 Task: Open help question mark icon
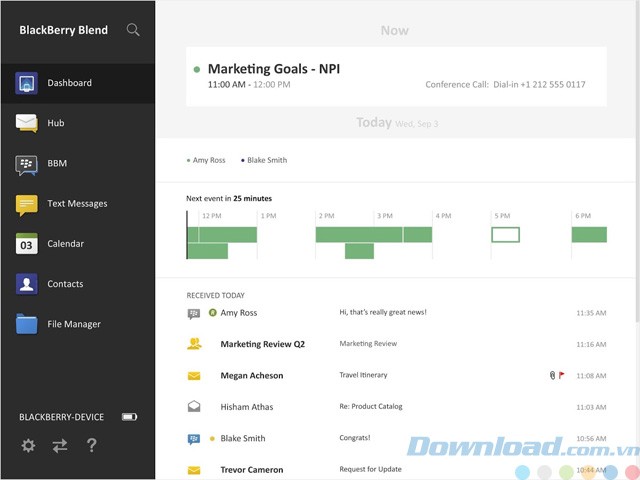click(92, 446)
